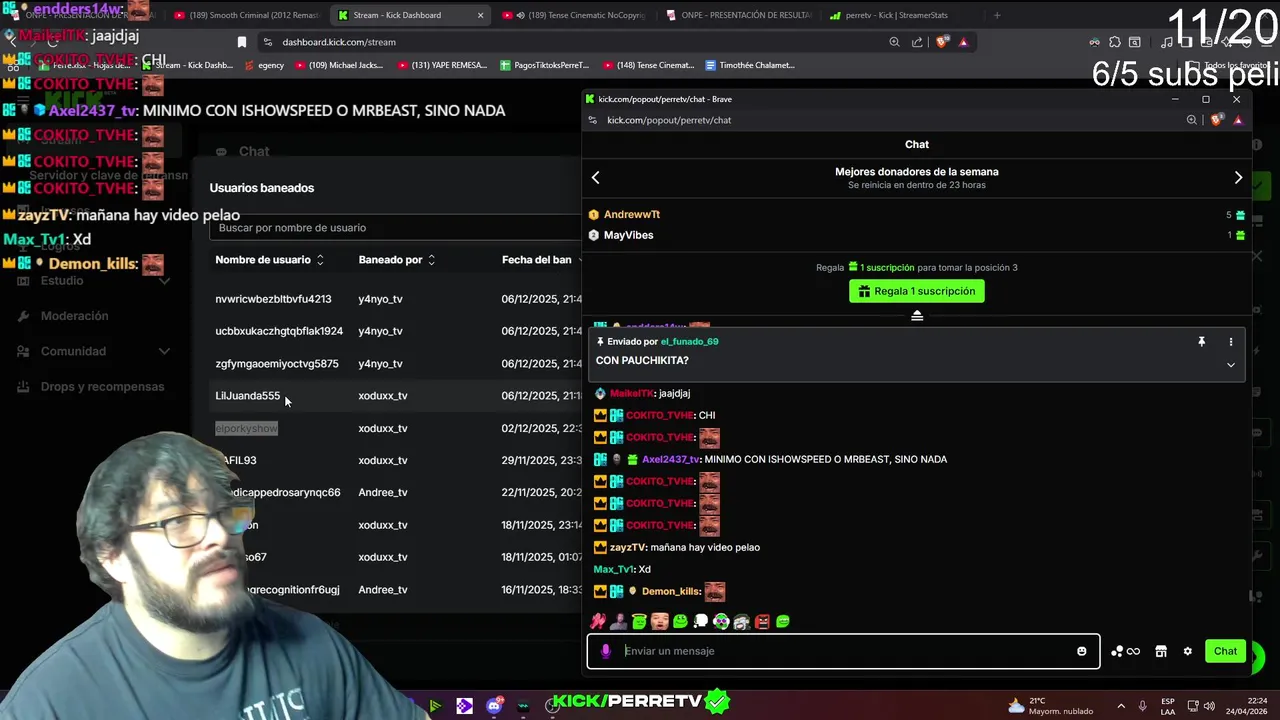Go to previous leaderboard with left arrow
The height and width of the screenshot is (720, 1280).
coord(596,178)
